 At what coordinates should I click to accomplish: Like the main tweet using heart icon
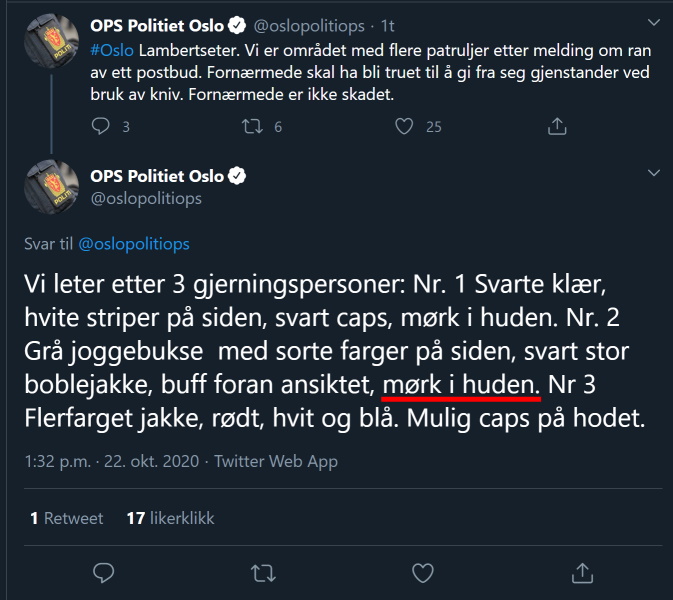pos(423,573)
